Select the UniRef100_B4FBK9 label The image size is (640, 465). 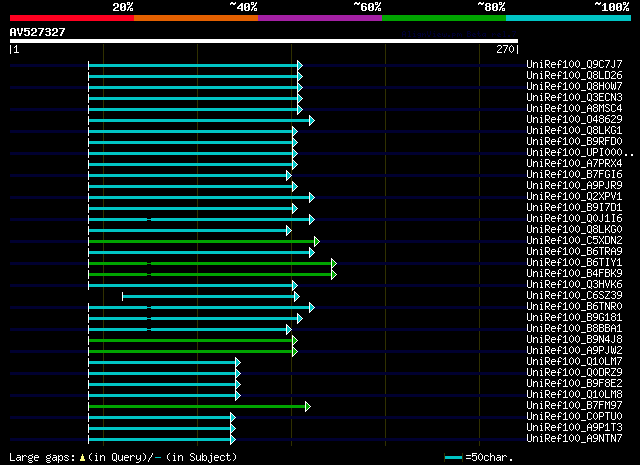pyautogui.click(x=574, y=274)
